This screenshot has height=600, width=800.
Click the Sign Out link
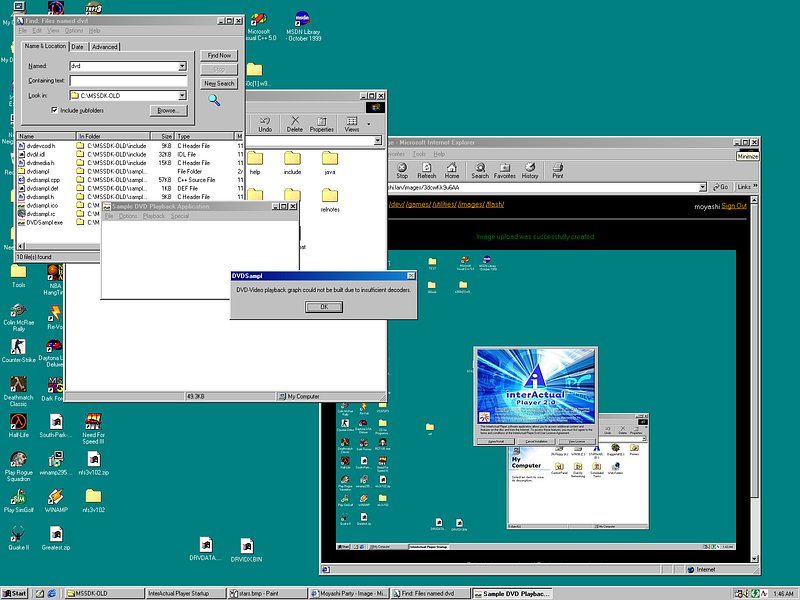[x=734, y=206]
